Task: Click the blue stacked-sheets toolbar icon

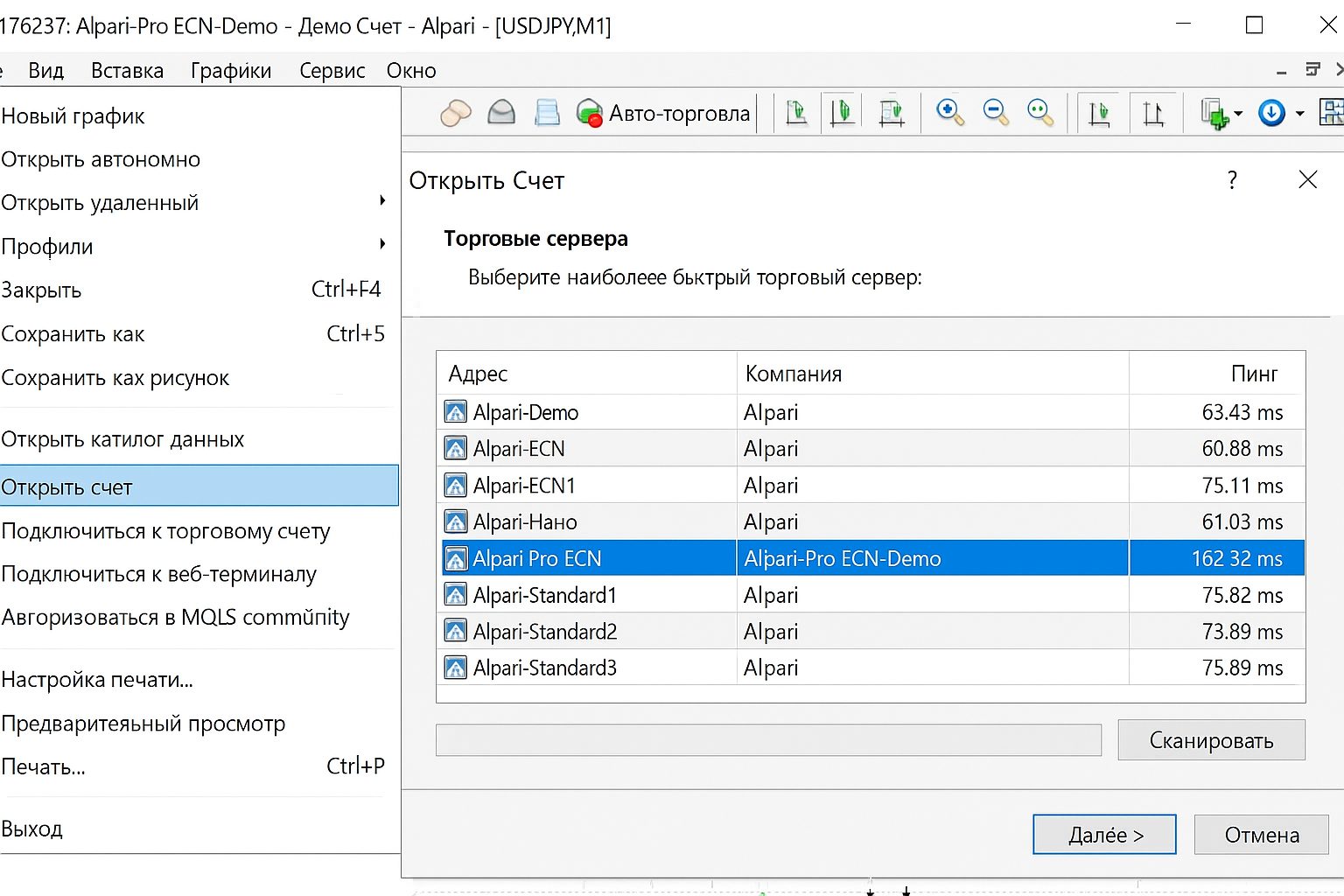Action: [x=548, y=113]
